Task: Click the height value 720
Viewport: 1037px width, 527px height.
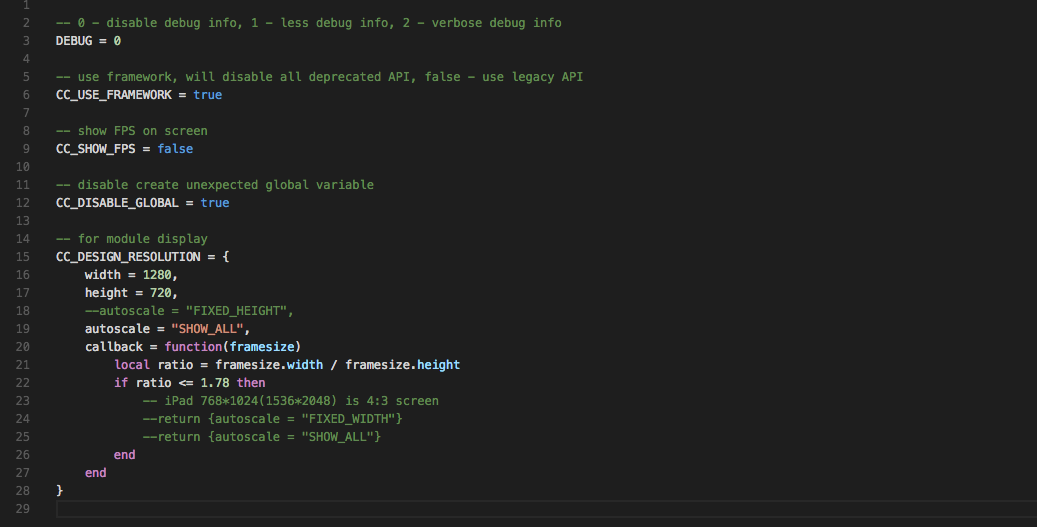Action: tap(160, 293)
